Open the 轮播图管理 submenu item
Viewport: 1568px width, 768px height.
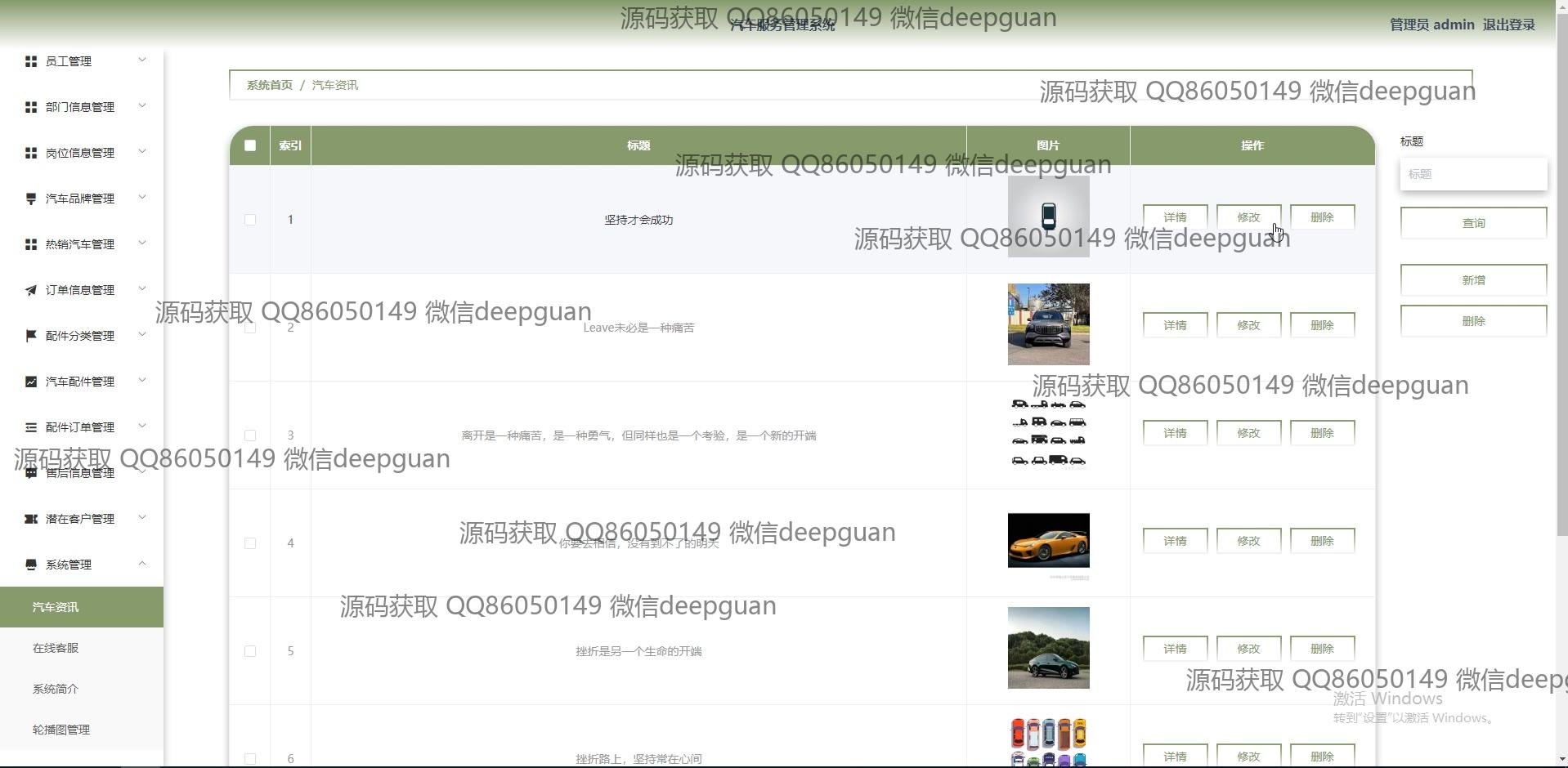tap(82, 730)
